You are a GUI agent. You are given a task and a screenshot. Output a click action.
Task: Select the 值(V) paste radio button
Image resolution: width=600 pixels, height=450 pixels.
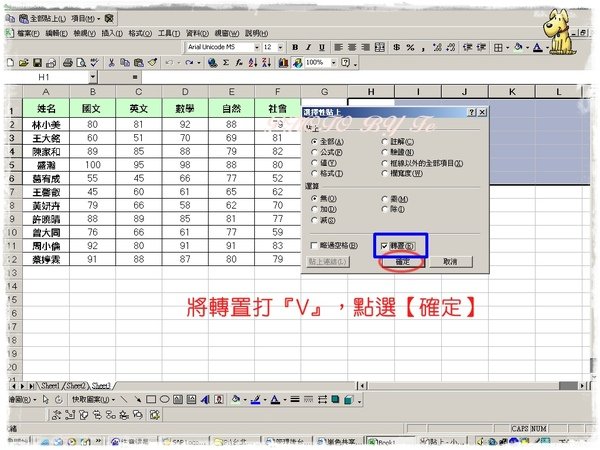click(314, 163)
